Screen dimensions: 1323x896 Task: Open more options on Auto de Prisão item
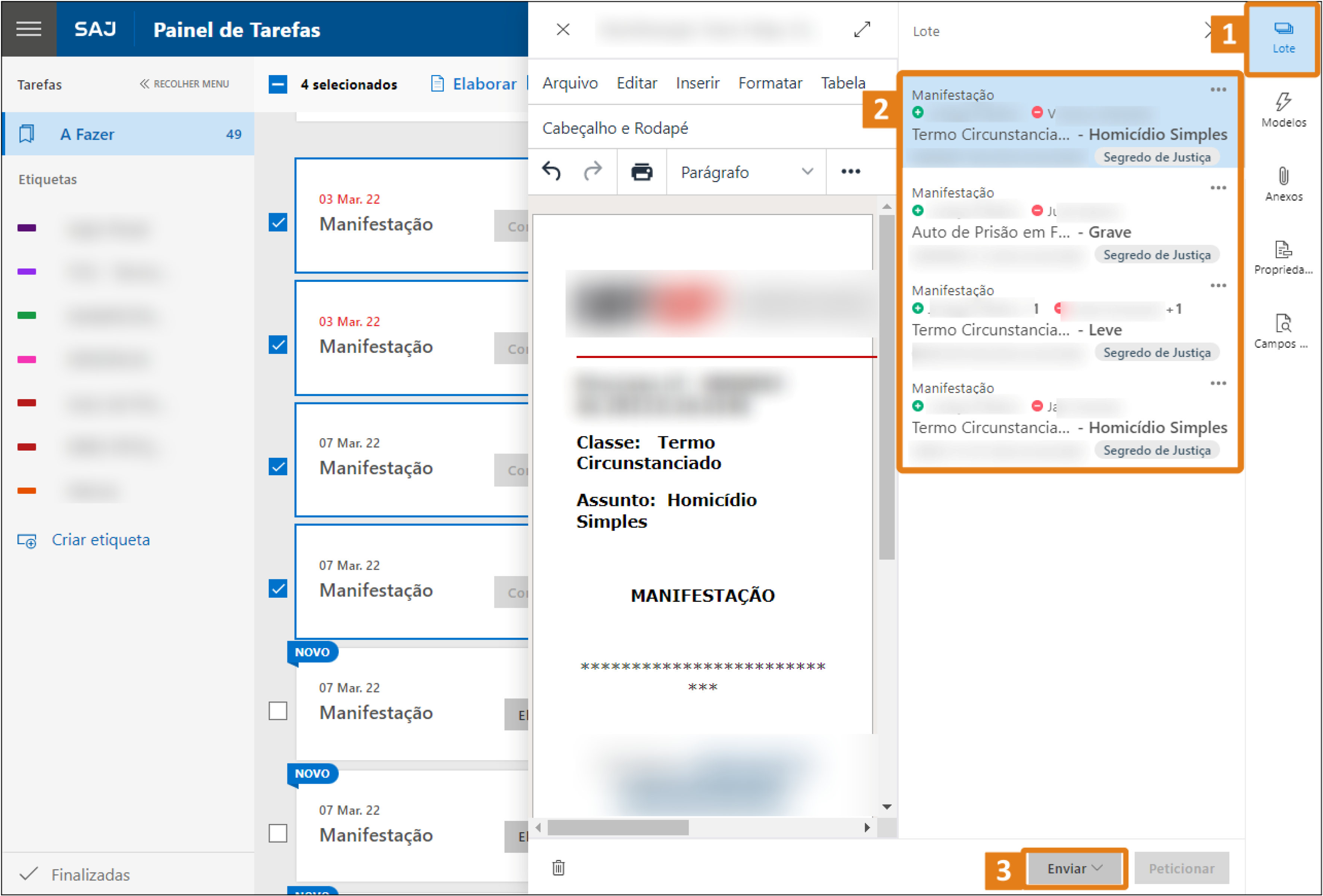pos(1218,188)
